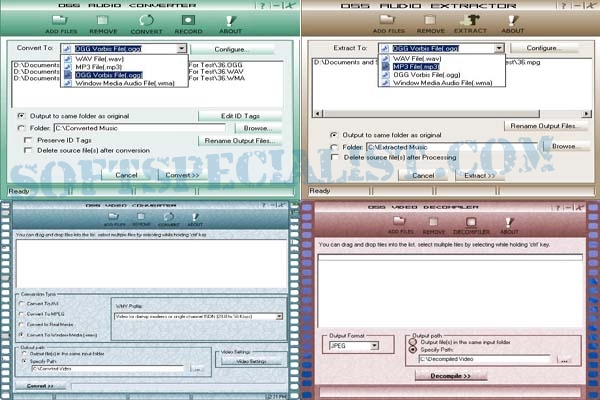This screenshot has height=400, width=600.
Task: Click Cancel button in Audio Converter
Action: (x=126, y=175)
